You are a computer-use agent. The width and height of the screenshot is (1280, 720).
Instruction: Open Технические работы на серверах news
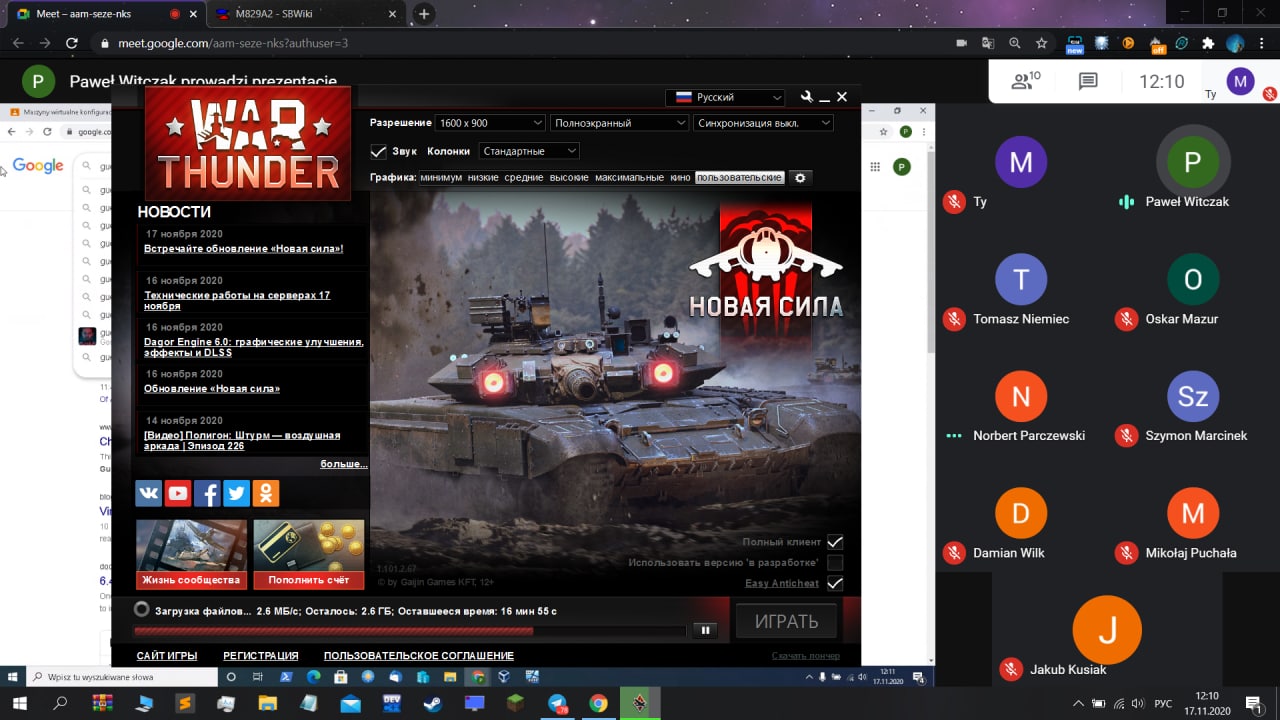coord(237,301)
